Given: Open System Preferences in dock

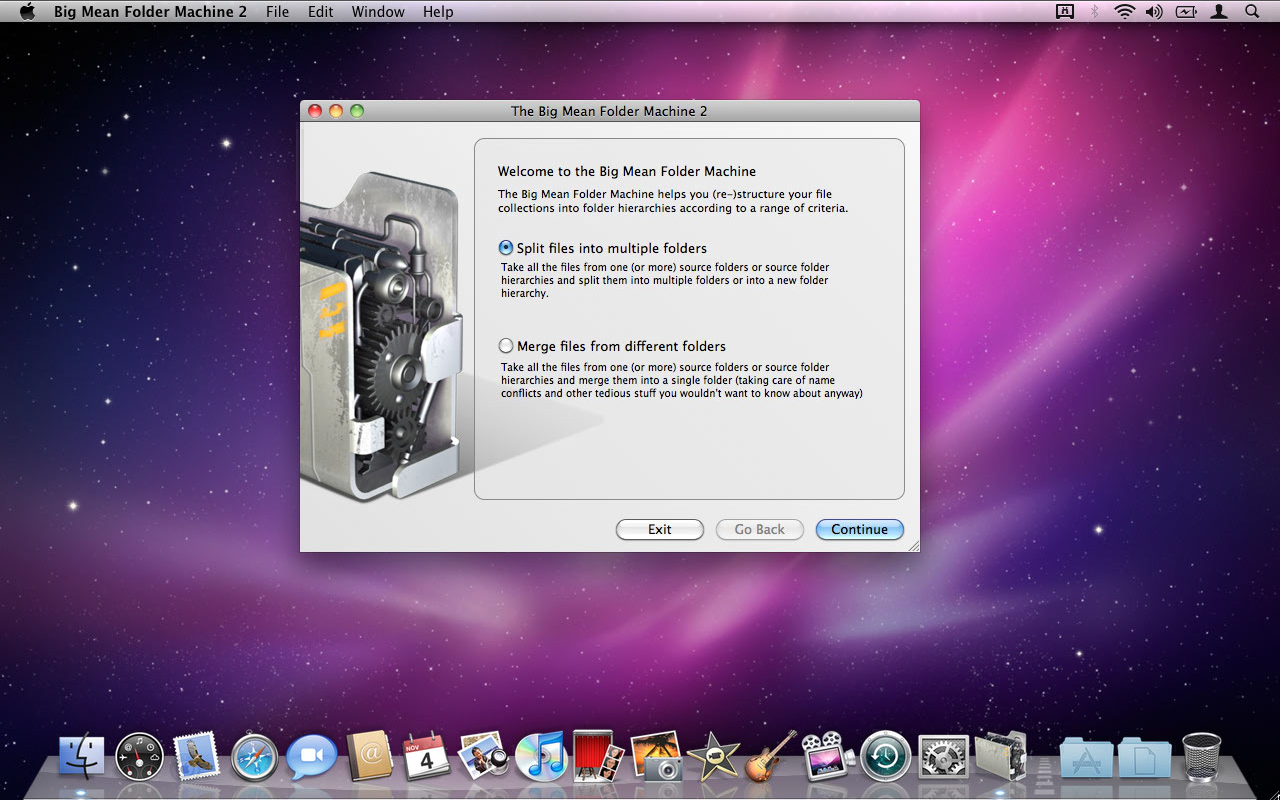Looking at the screenshot, I should coord(943,757).
